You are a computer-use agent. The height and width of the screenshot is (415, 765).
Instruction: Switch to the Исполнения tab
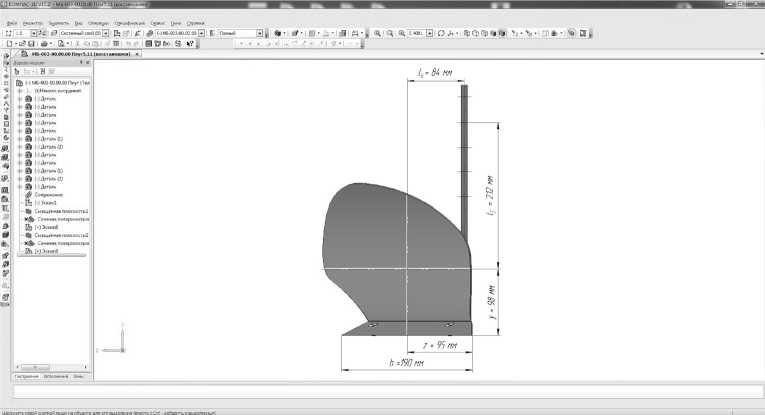57,376
